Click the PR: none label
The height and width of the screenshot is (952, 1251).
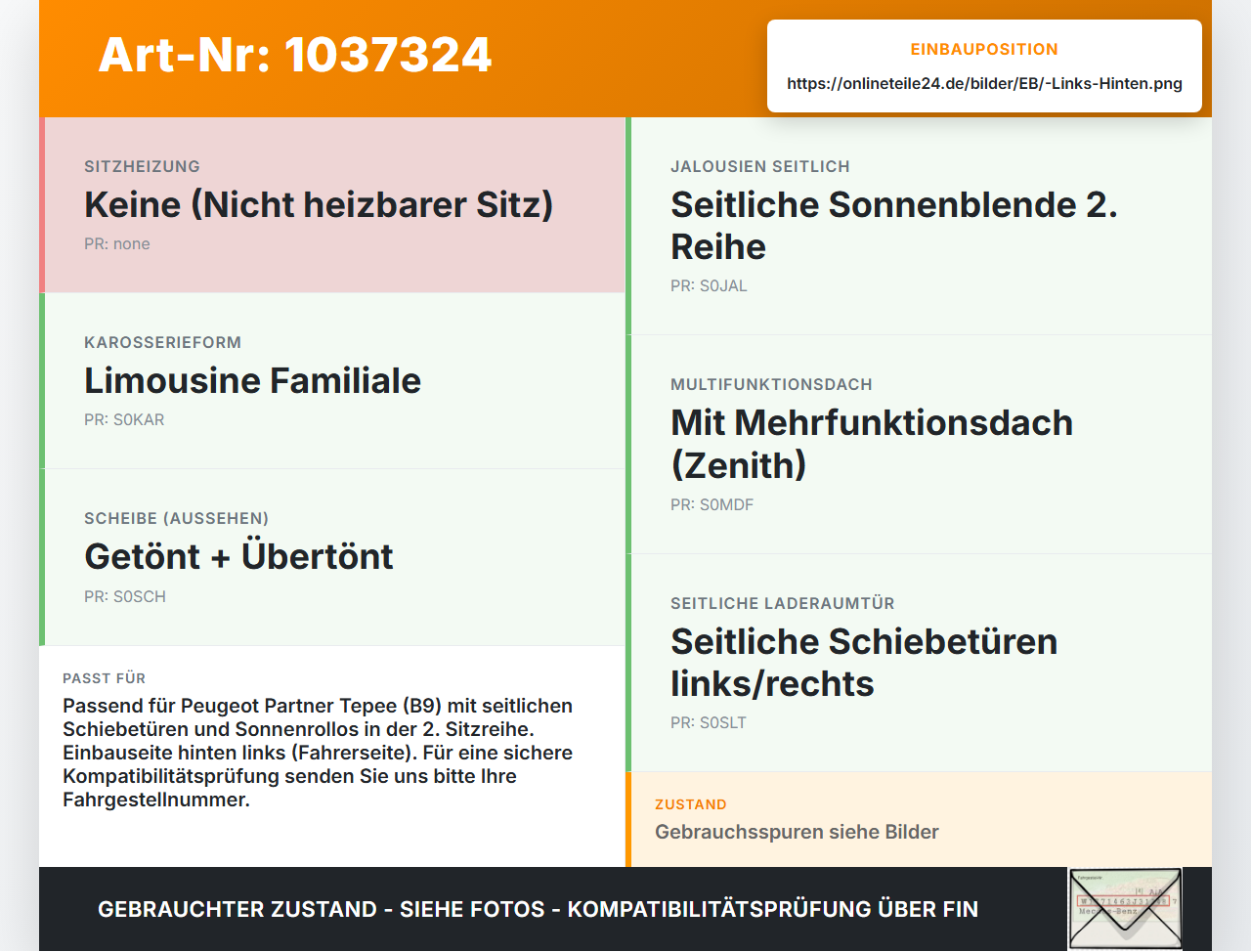pyautogui.click(x=117, y=244)
